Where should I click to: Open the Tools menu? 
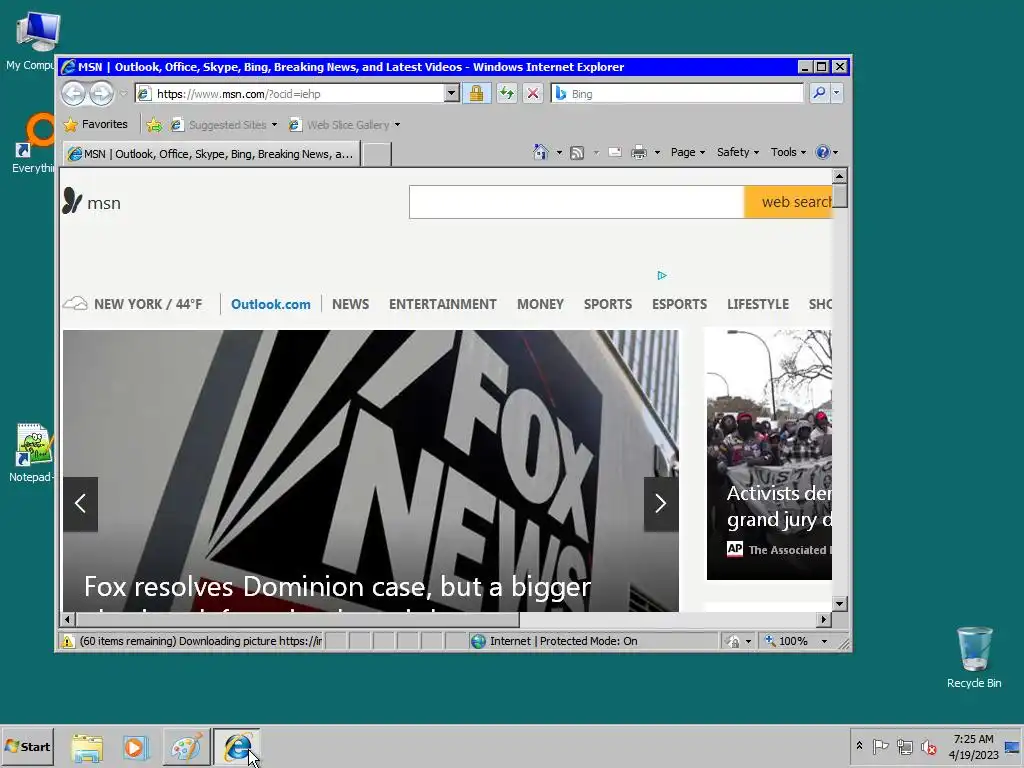(x=788, y=152)
